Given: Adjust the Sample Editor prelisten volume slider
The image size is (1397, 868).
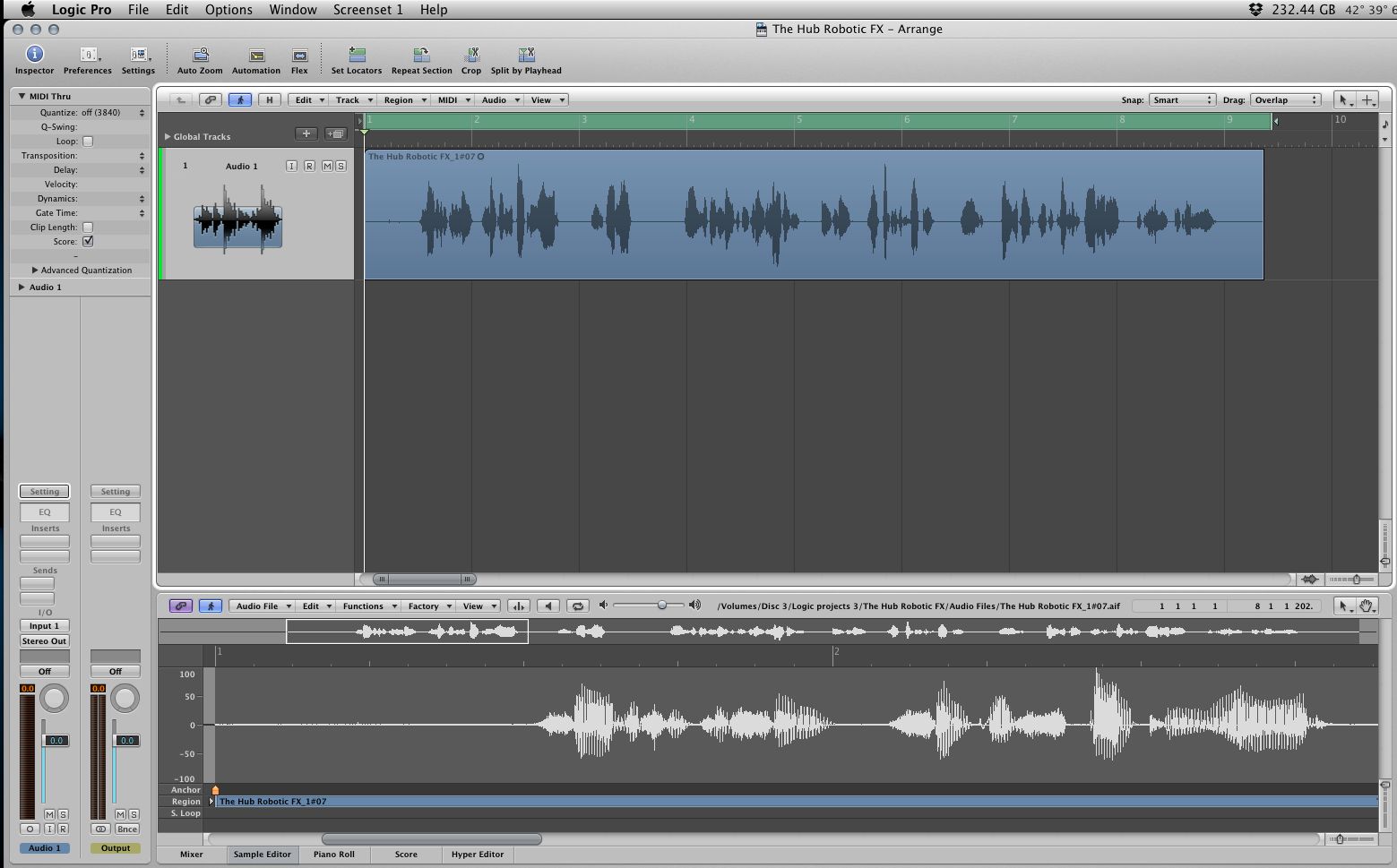Looking at the screenshot, I should tap(662, 606).
